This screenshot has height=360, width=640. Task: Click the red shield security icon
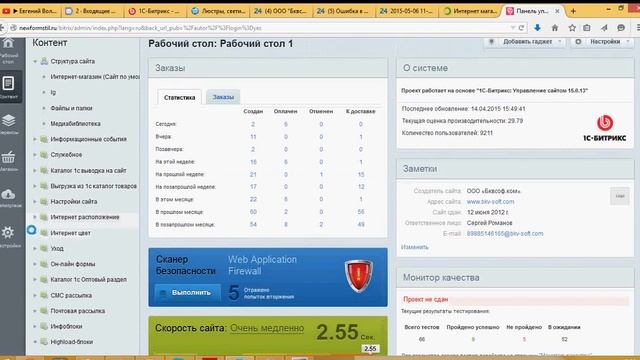pos(358,276)
